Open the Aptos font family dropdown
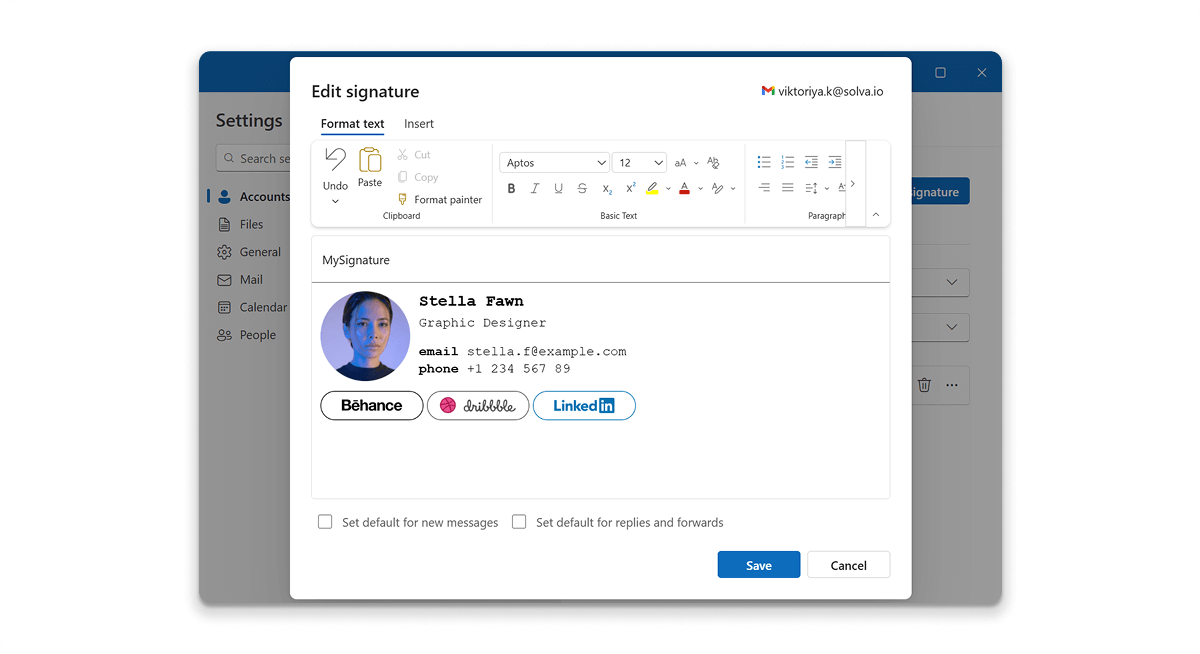 (x=554, y=162)
